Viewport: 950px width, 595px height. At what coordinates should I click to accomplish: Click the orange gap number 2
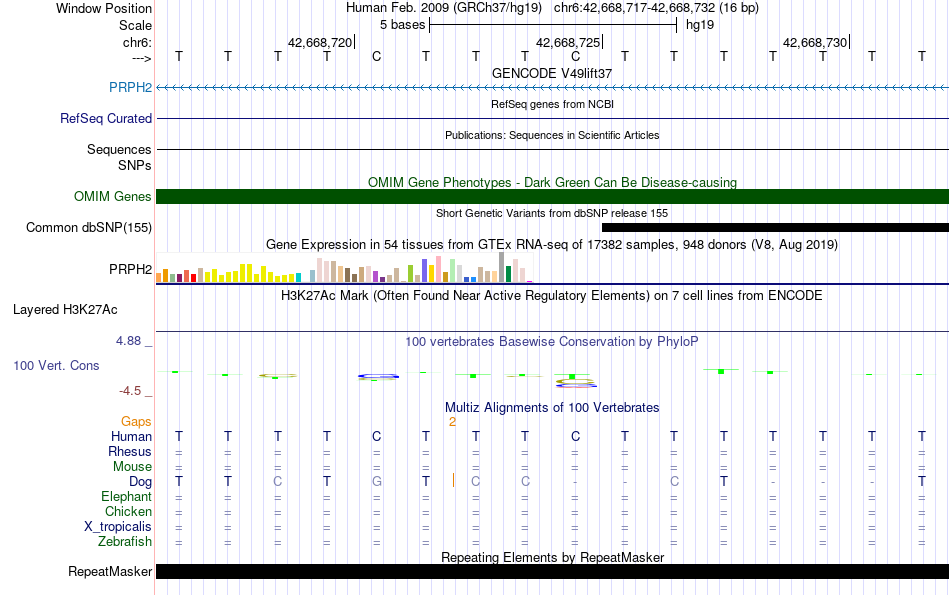[452, 422]
